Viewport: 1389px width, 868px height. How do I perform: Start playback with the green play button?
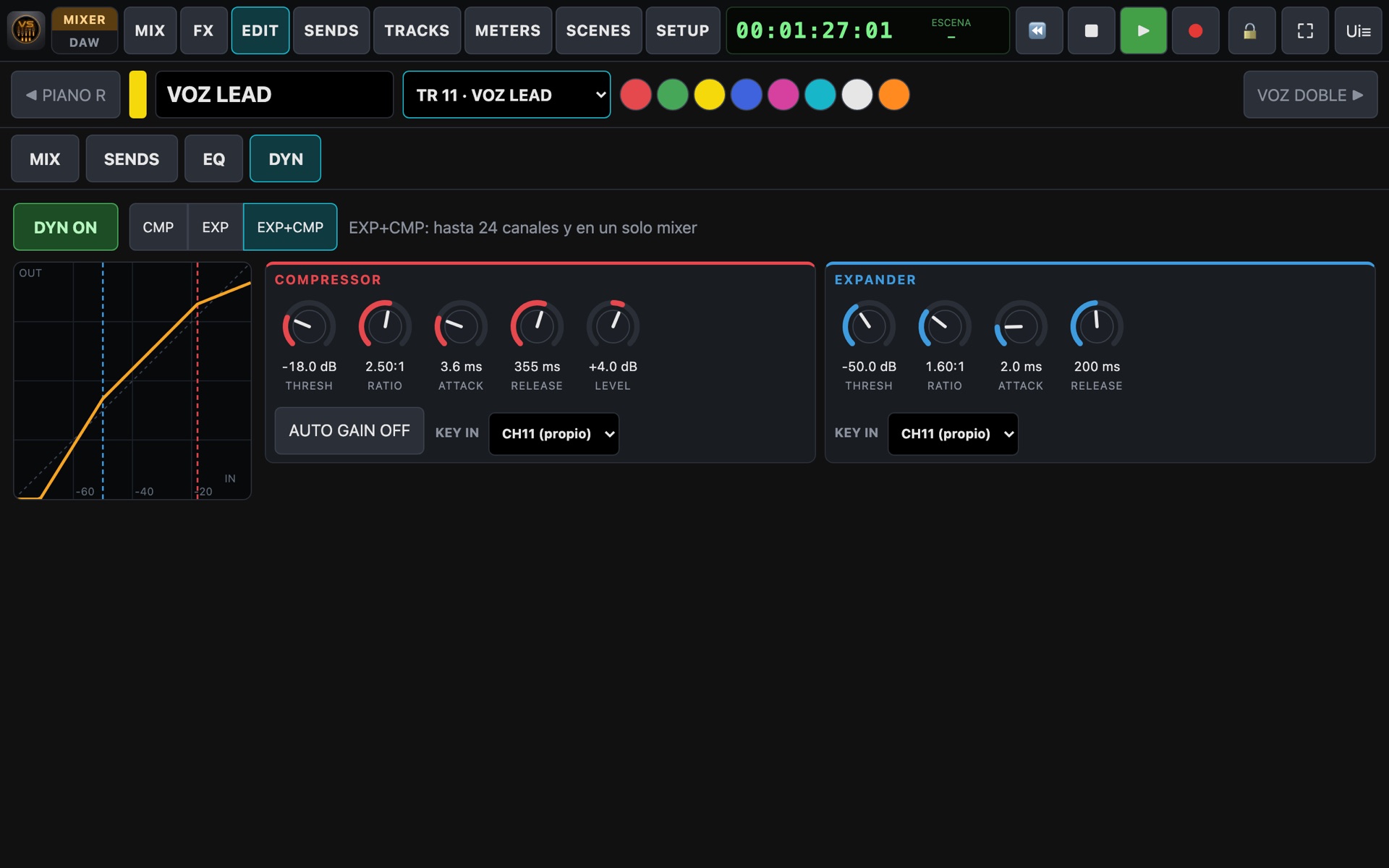coord(1143,30)
